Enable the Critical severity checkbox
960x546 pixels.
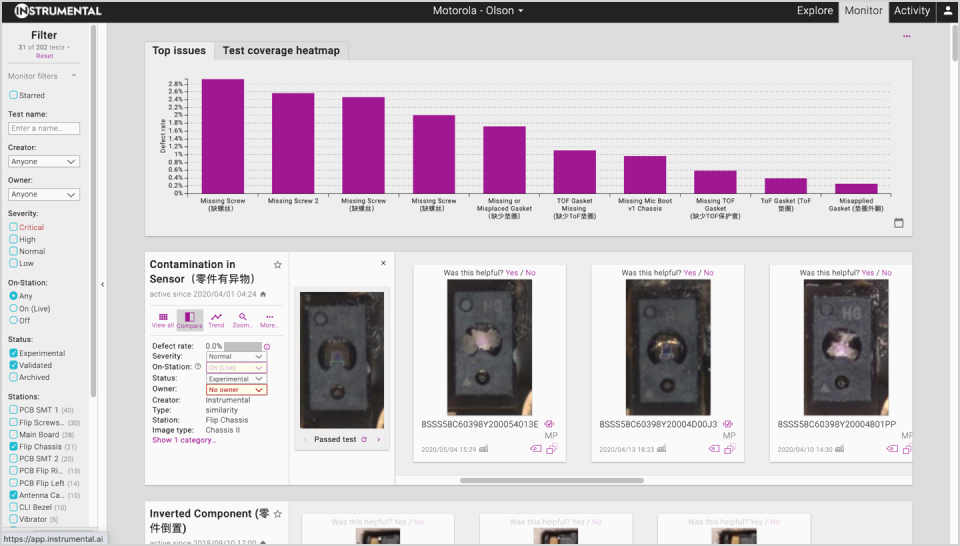tap(14, 227)
